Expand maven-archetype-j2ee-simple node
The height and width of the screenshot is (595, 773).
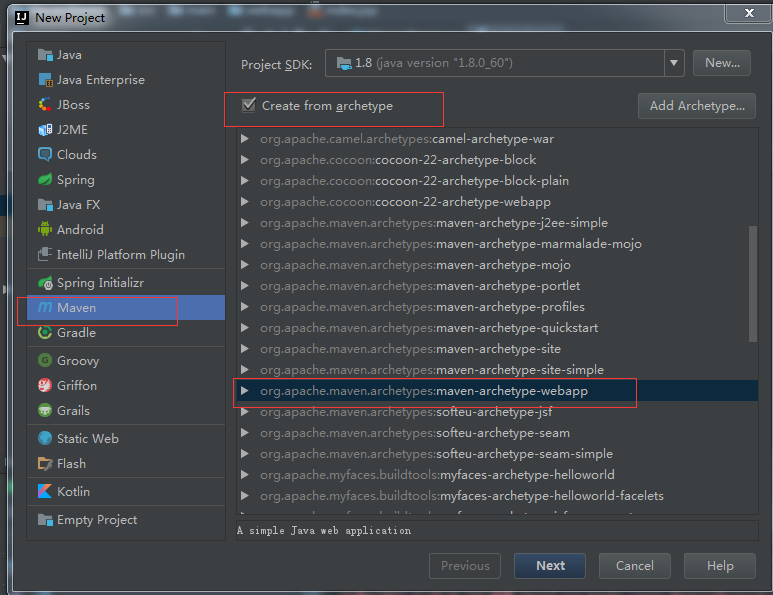[x=245, y=223]
